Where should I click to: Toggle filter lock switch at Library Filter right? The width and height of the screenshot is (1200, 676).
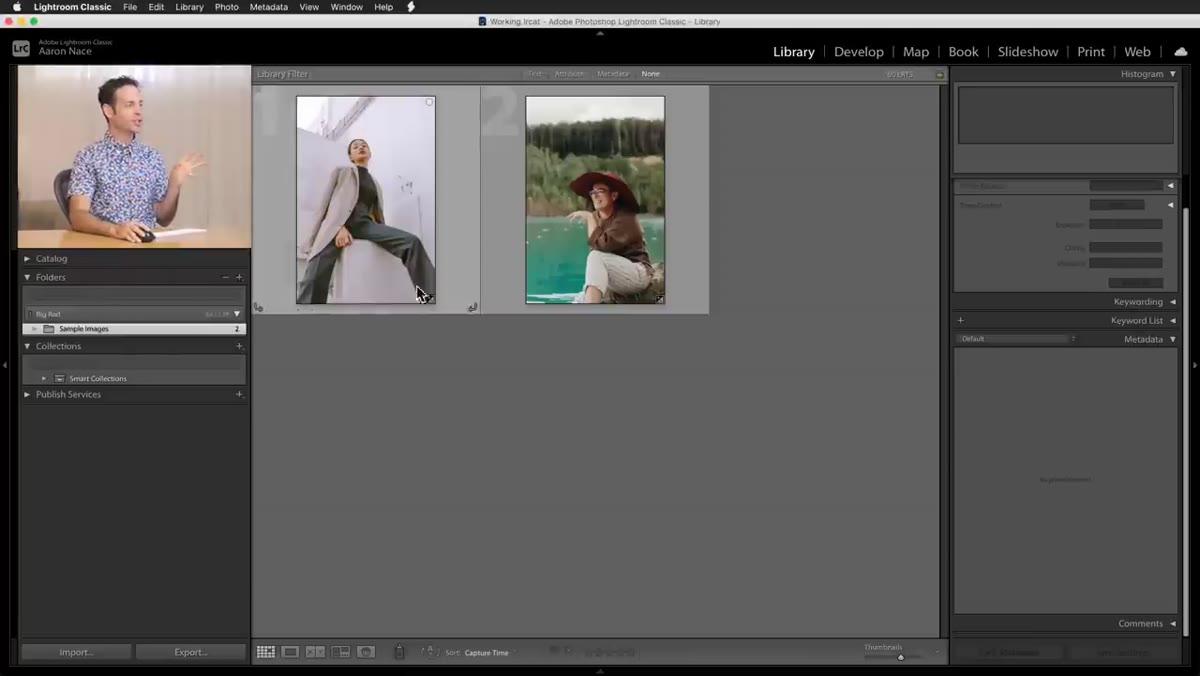point(939,74)
